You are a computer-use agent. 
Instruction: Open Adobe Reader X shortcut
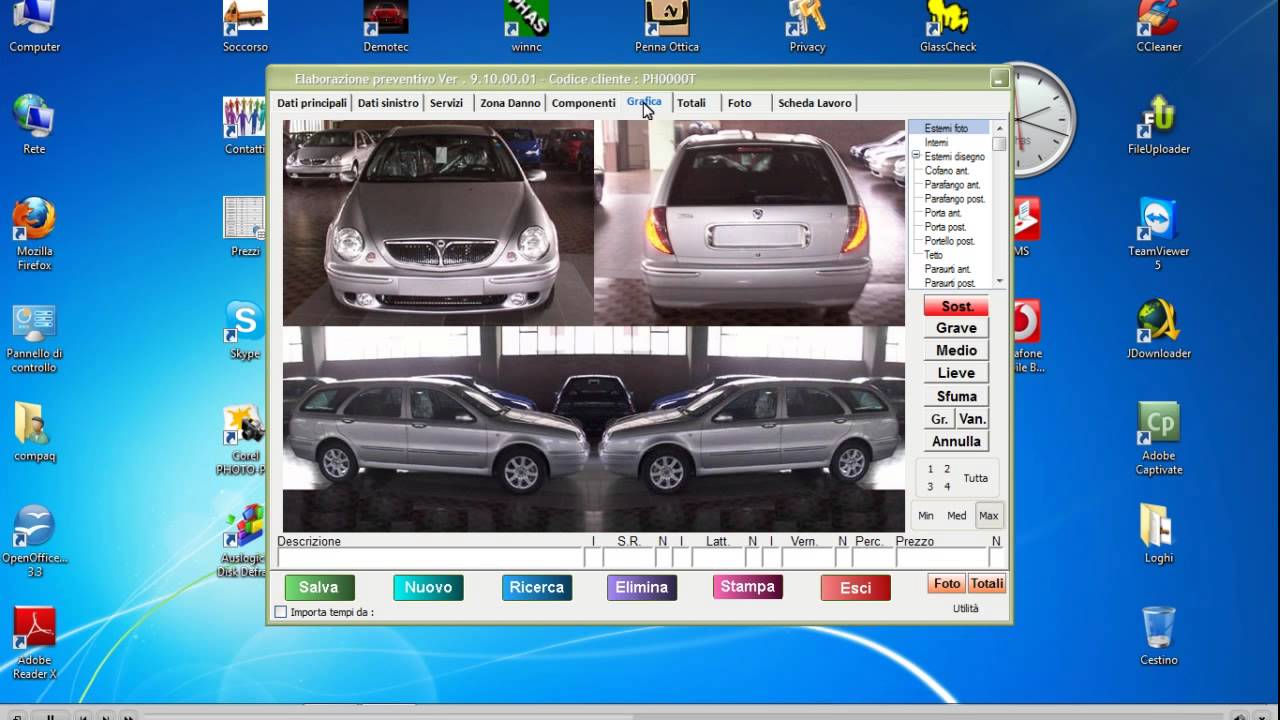pyautogui.click(x=34, y=643)
